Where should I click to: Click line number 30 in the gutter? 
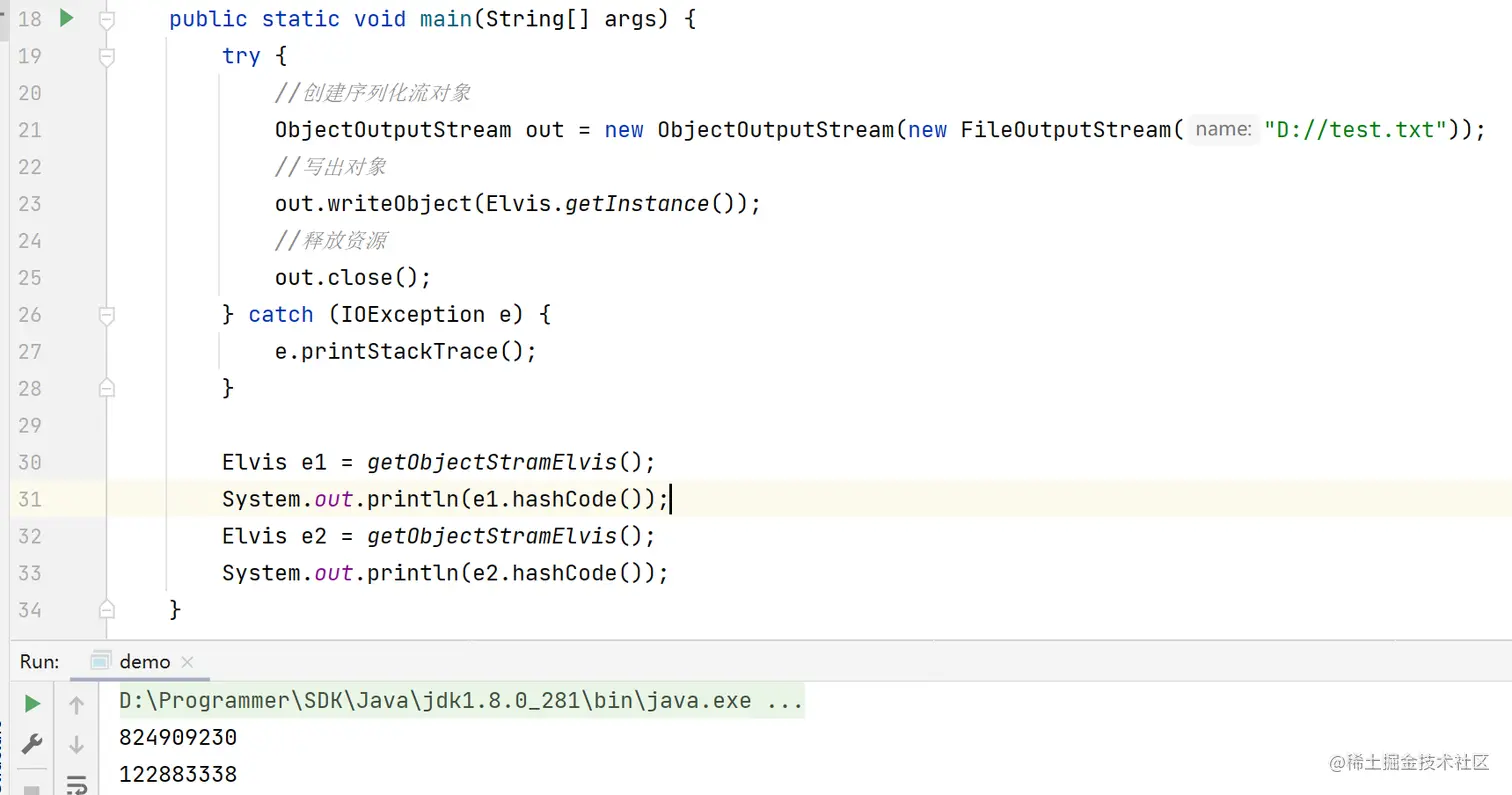[30, 462]
